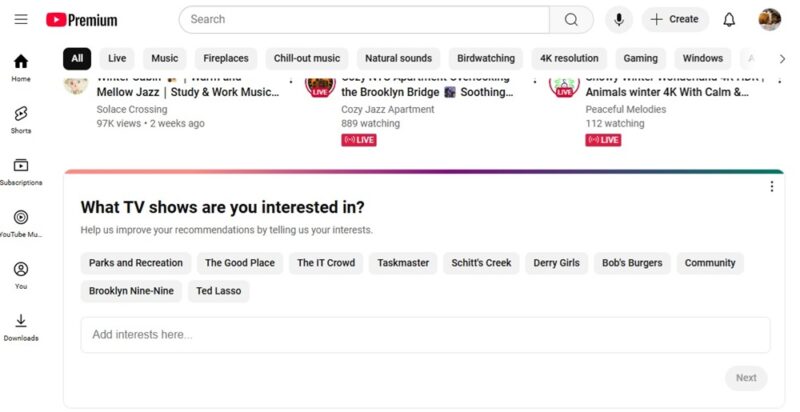
Task: Click the search magnifier button
Action: [571, 19]
